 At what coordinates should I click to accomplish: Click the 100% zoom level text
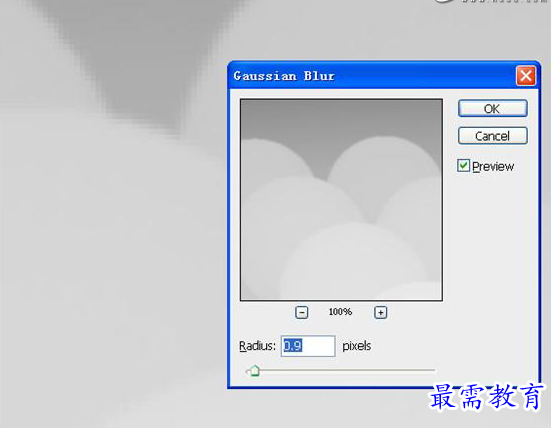point(340,312)
